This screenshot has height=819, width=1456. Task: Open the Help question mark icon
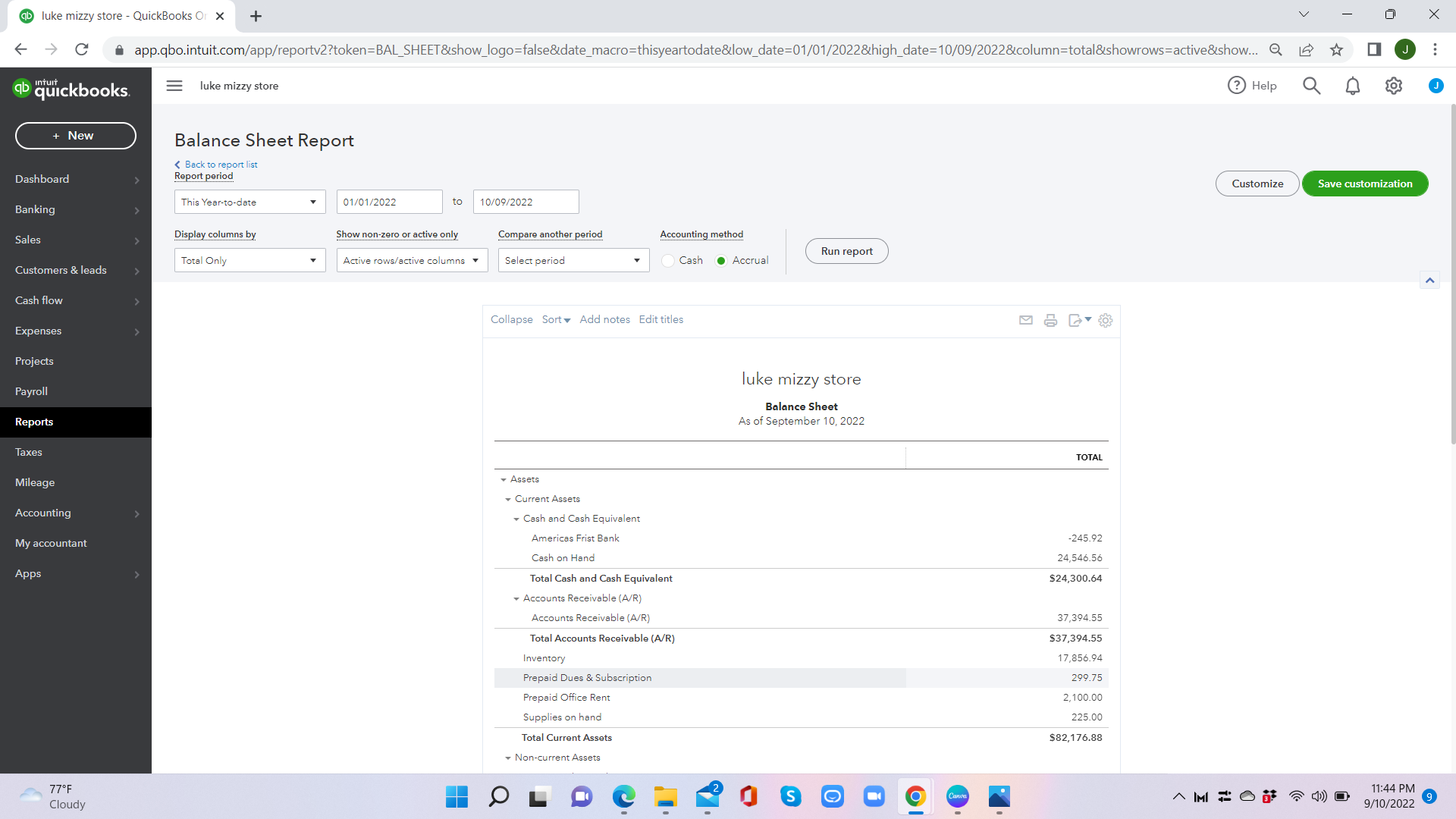point(1237,86)
